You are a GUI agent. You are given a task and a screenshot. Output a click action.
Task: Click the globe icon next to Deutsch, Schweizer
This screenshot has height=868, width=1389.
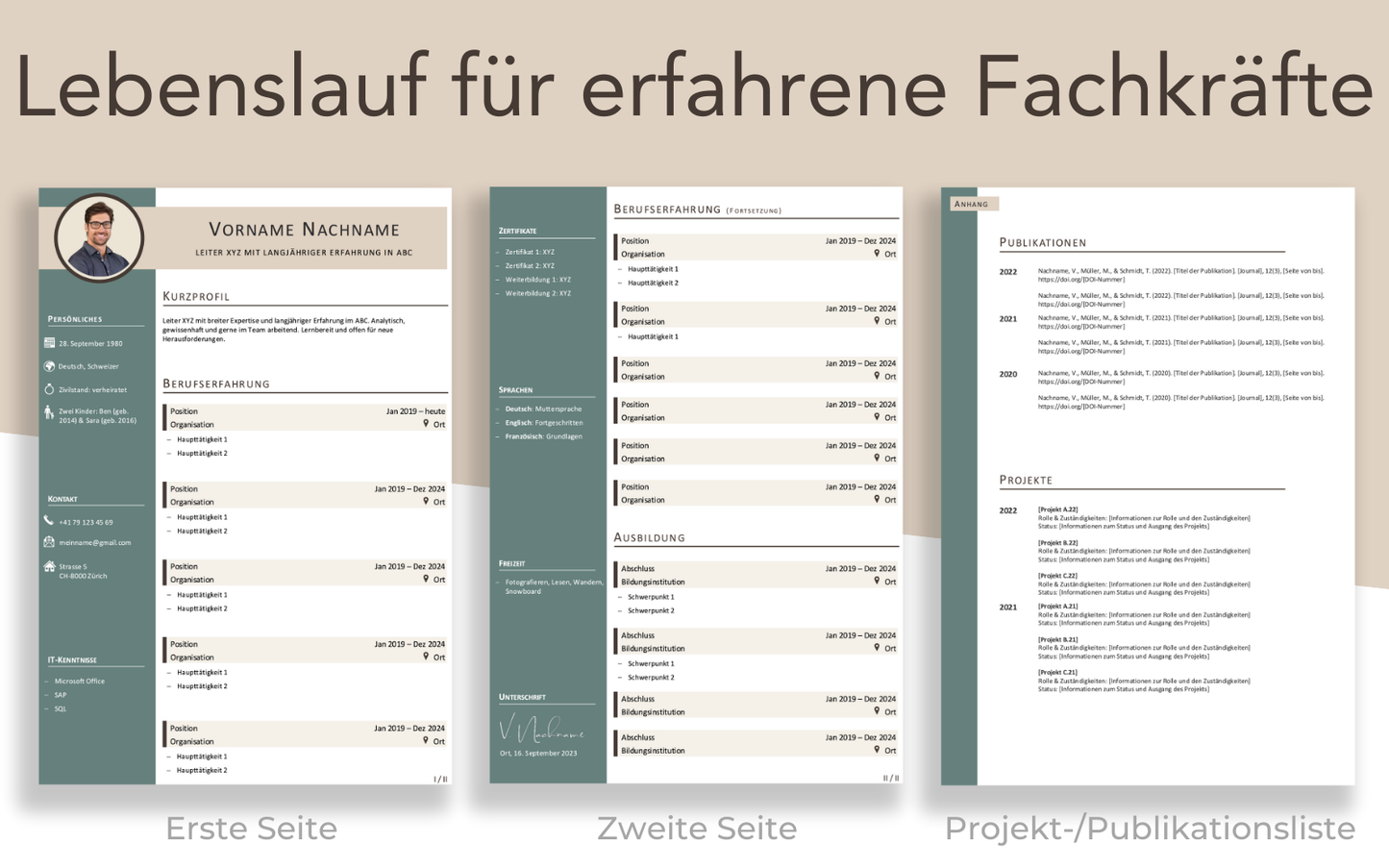click(x=49, y=366)
